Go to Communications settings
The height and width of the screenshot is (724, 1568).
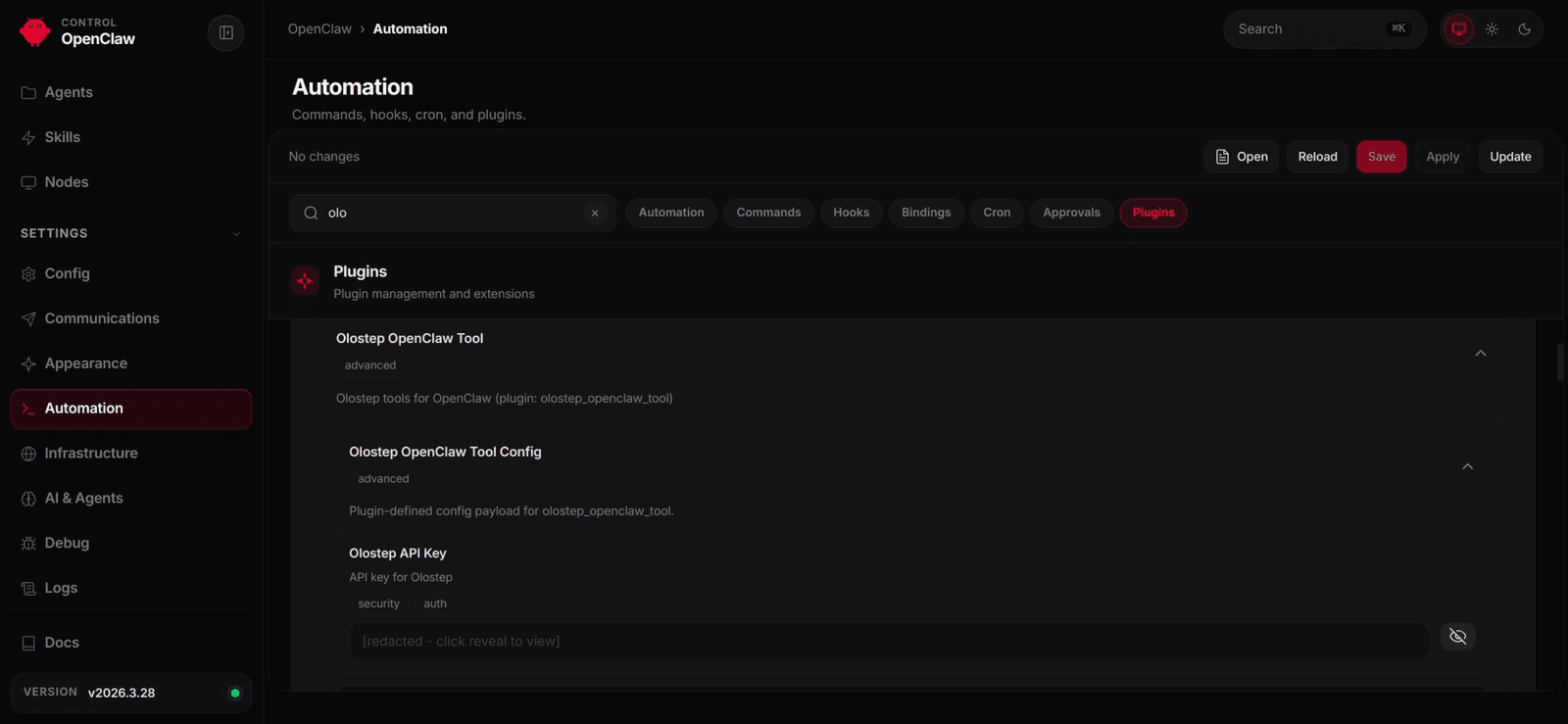[x=131, y=318]
